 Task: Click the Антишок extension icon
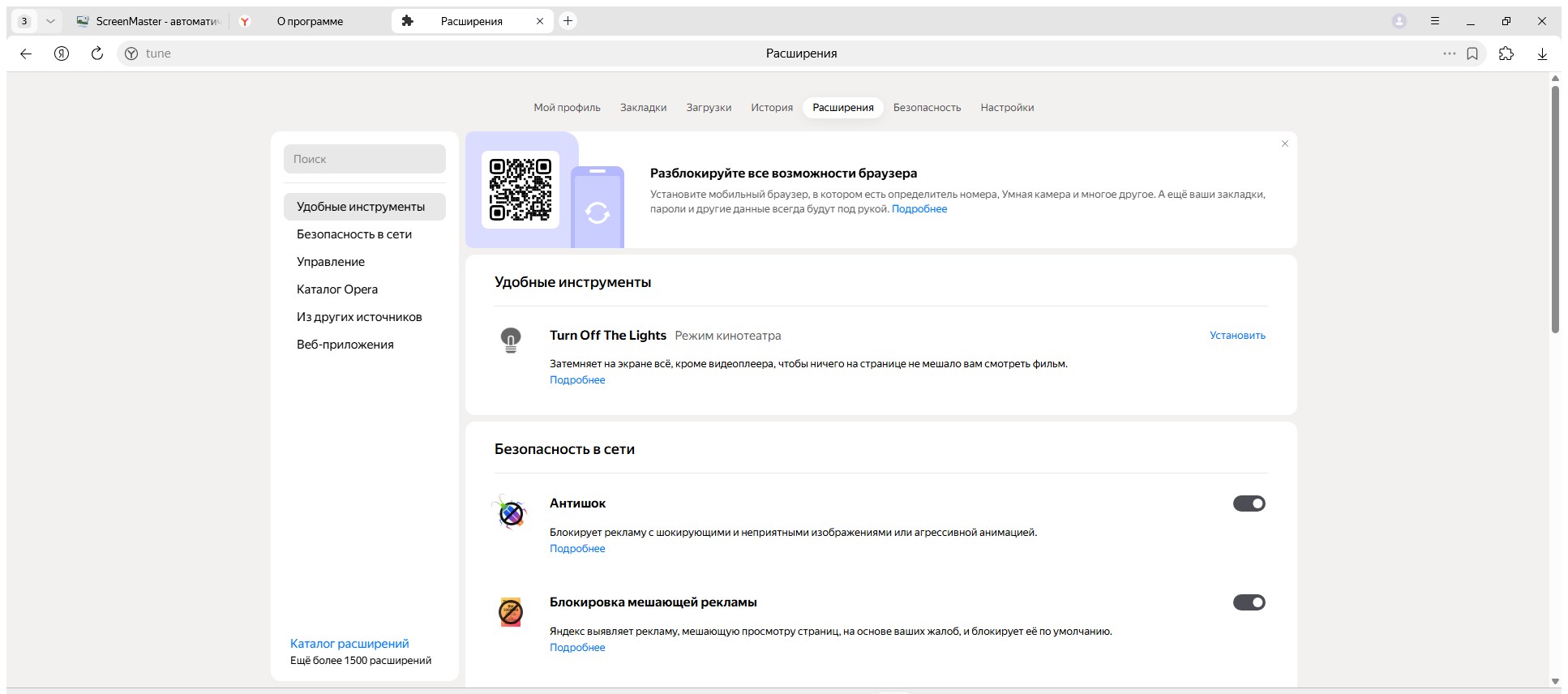(x=511, y=512)
